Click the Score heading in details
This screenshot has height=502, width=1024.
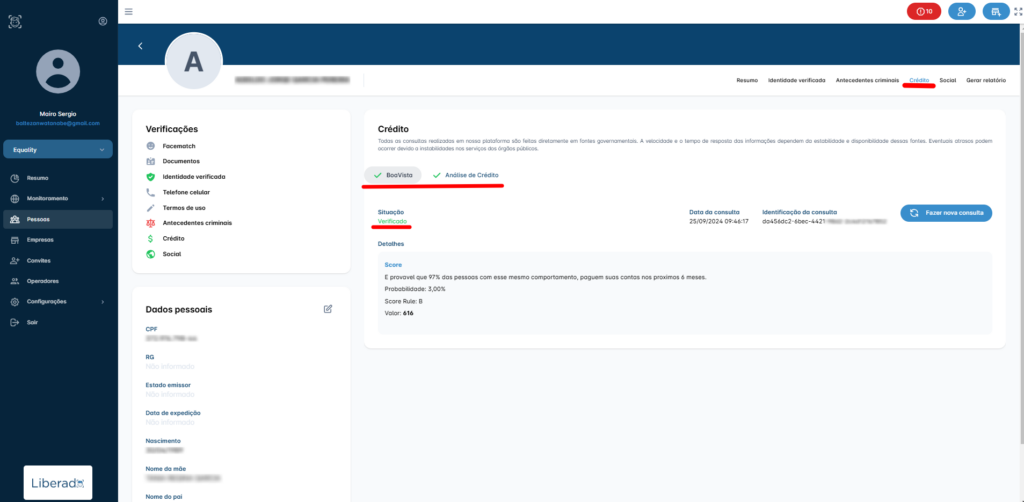coord(393,265)
